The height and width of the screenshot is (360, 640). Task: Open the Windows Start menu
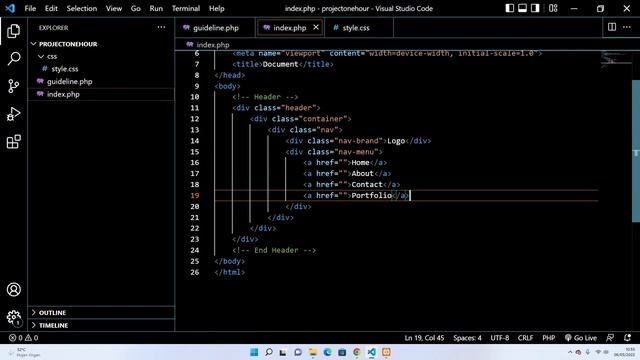point(254,352)
